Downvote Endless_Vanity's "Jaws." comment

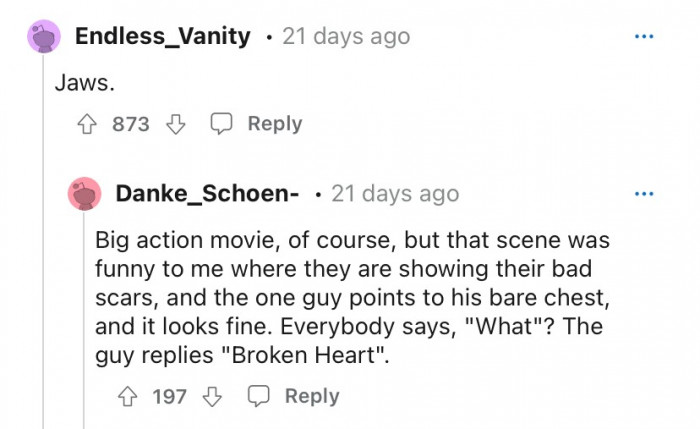pyautogui.click(x=176, y=124)
